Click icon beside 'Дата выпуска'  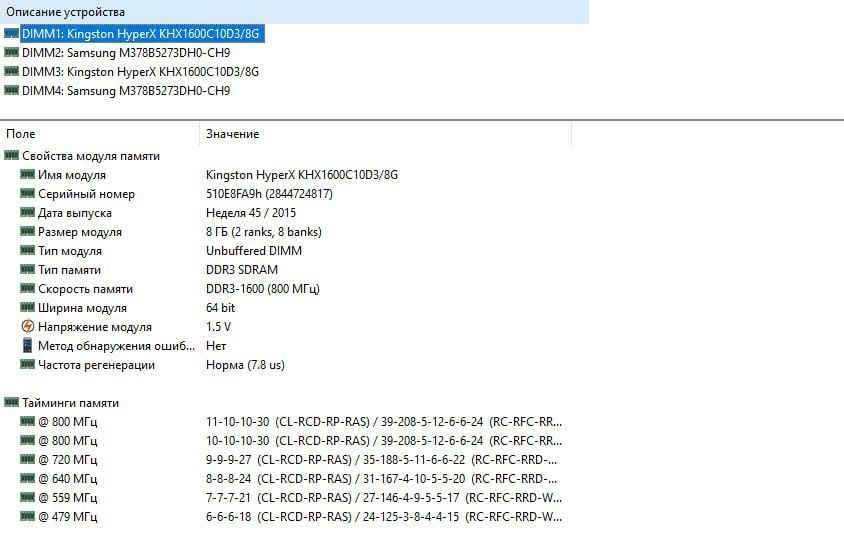coord(27,212)
